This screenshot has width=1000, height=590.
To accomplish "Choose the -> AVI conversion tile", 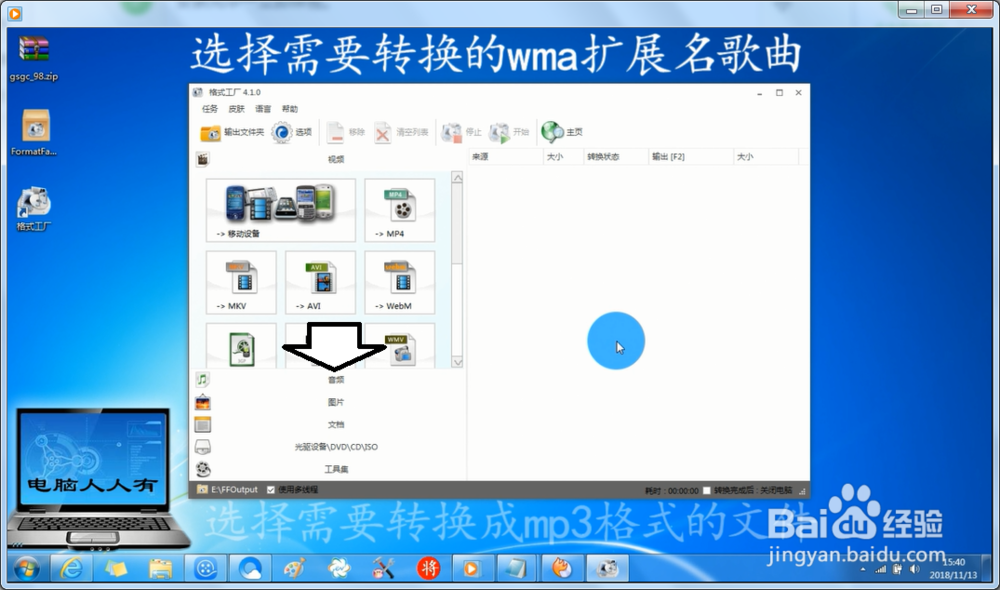I will 320,282.
